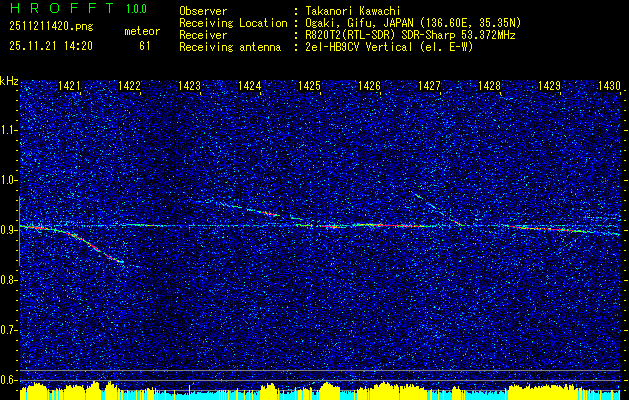Click the 0.9 kHz axis label
The image size is (629, 400).
click(x=9, y=230)
